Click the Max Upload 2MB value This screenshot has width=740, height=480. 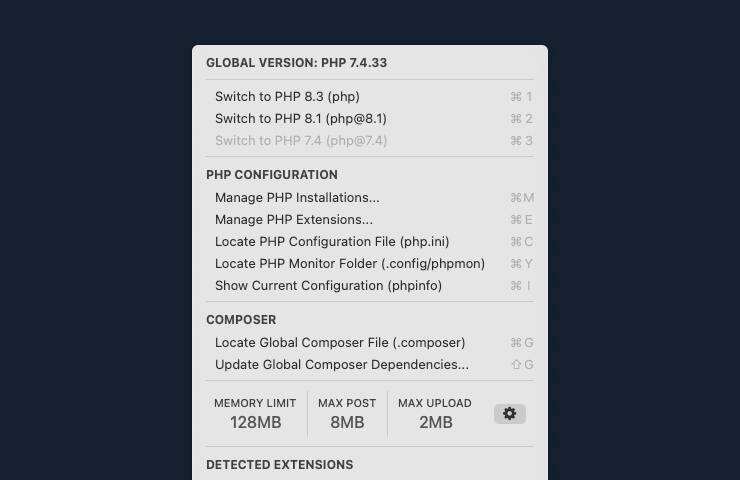tap(435, 422)
